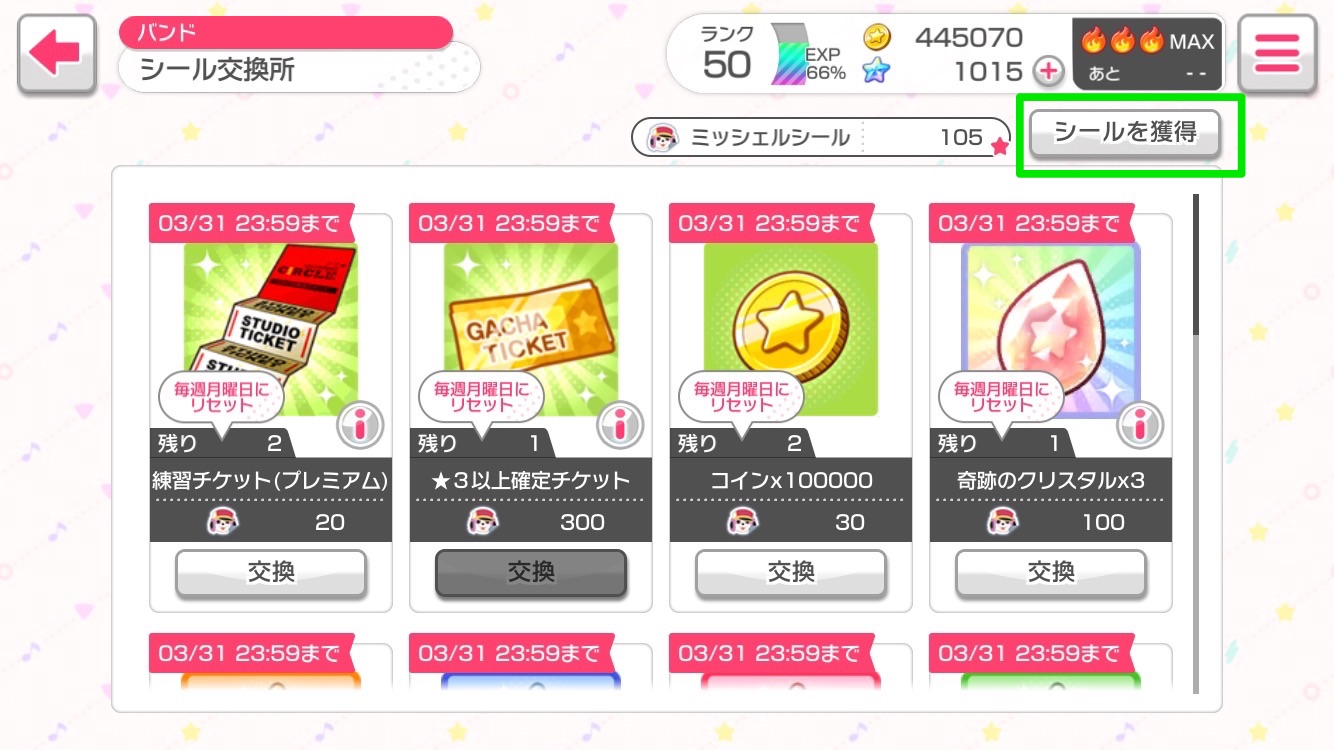Click 交換 under 奇跡のクリスタルx3
The width and height of the screenshot is (1334, 750).
(1051, 572)
